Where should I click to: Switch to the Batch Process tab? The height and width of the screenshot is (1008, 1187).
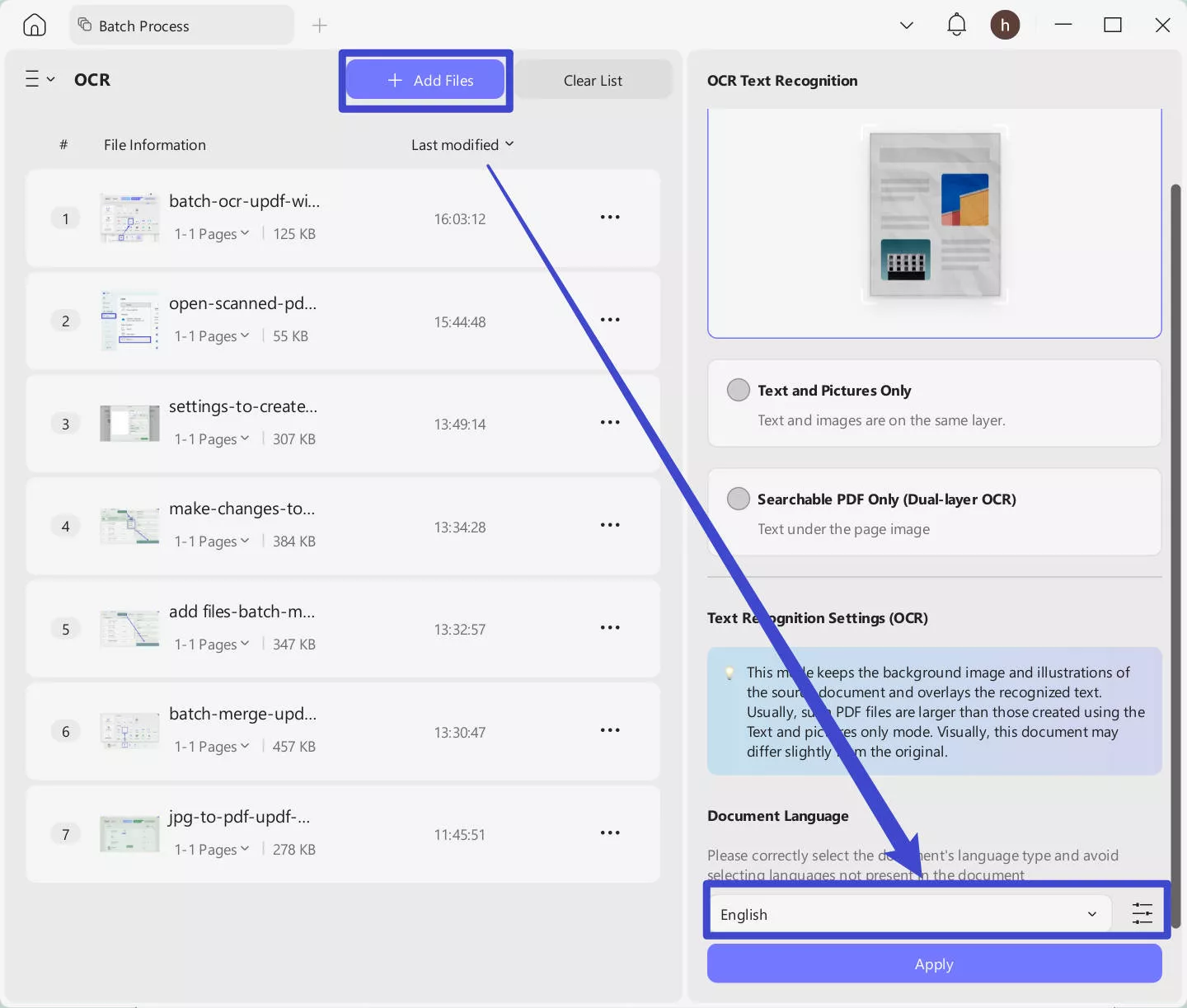tap(182, 26)
